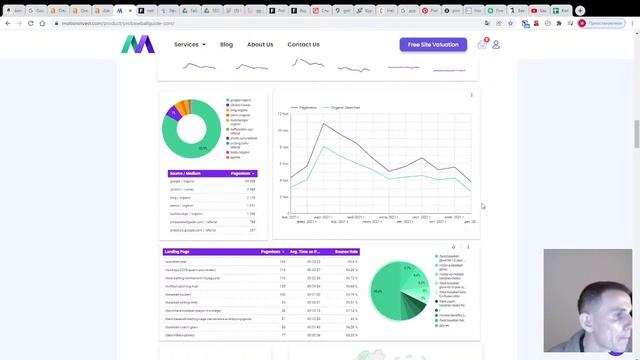Click the bing / organic table row
The image size is (640, 360).
pyautogui.click(x=212, y=198)
